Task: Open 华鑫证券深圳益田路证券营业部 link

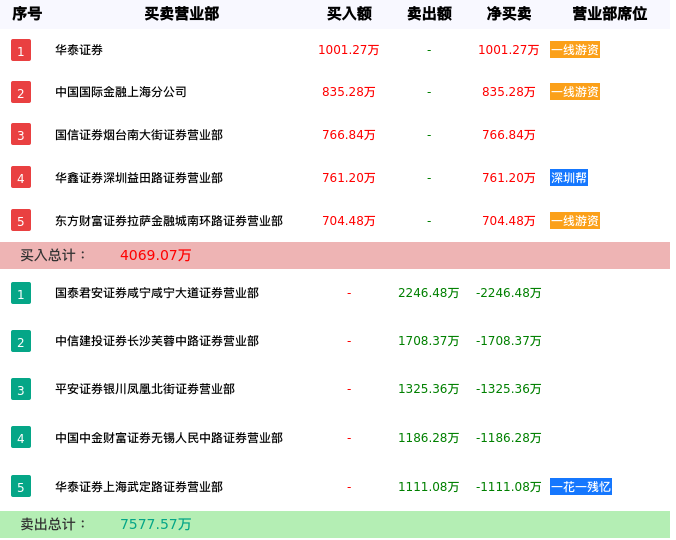Action: (139, 178)
